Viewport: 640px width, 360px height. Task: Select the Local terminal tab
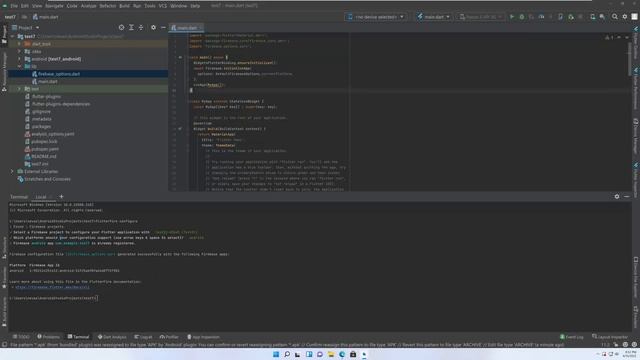point(41,197)
